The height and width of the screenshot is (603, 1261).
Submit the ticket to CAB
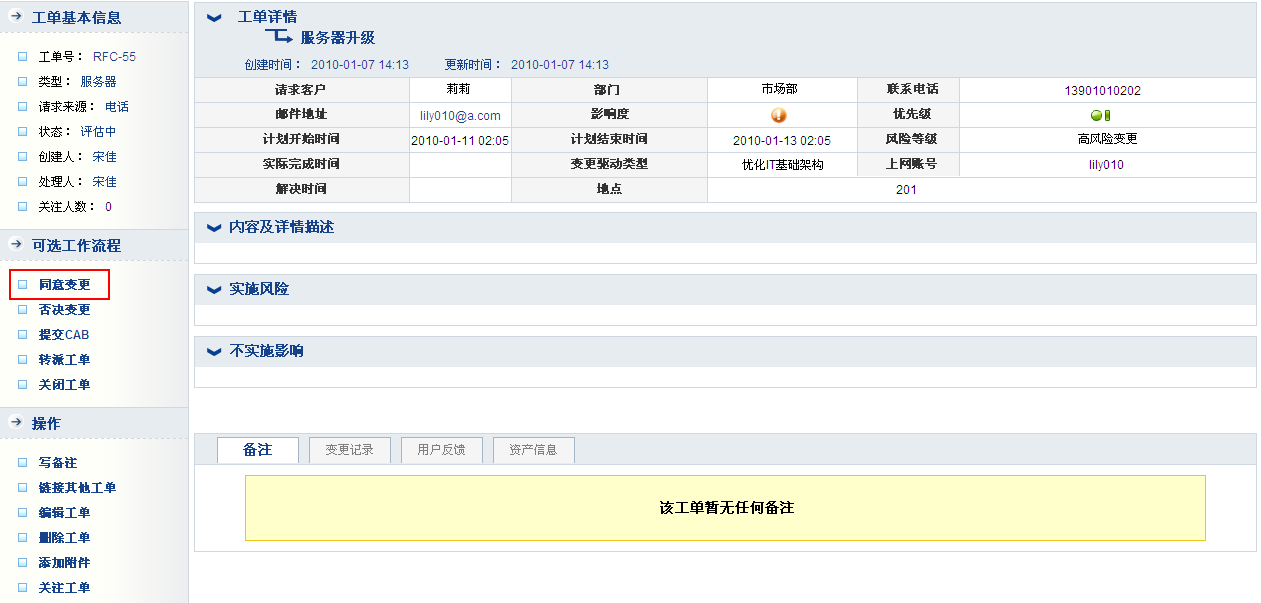(64, 335)
